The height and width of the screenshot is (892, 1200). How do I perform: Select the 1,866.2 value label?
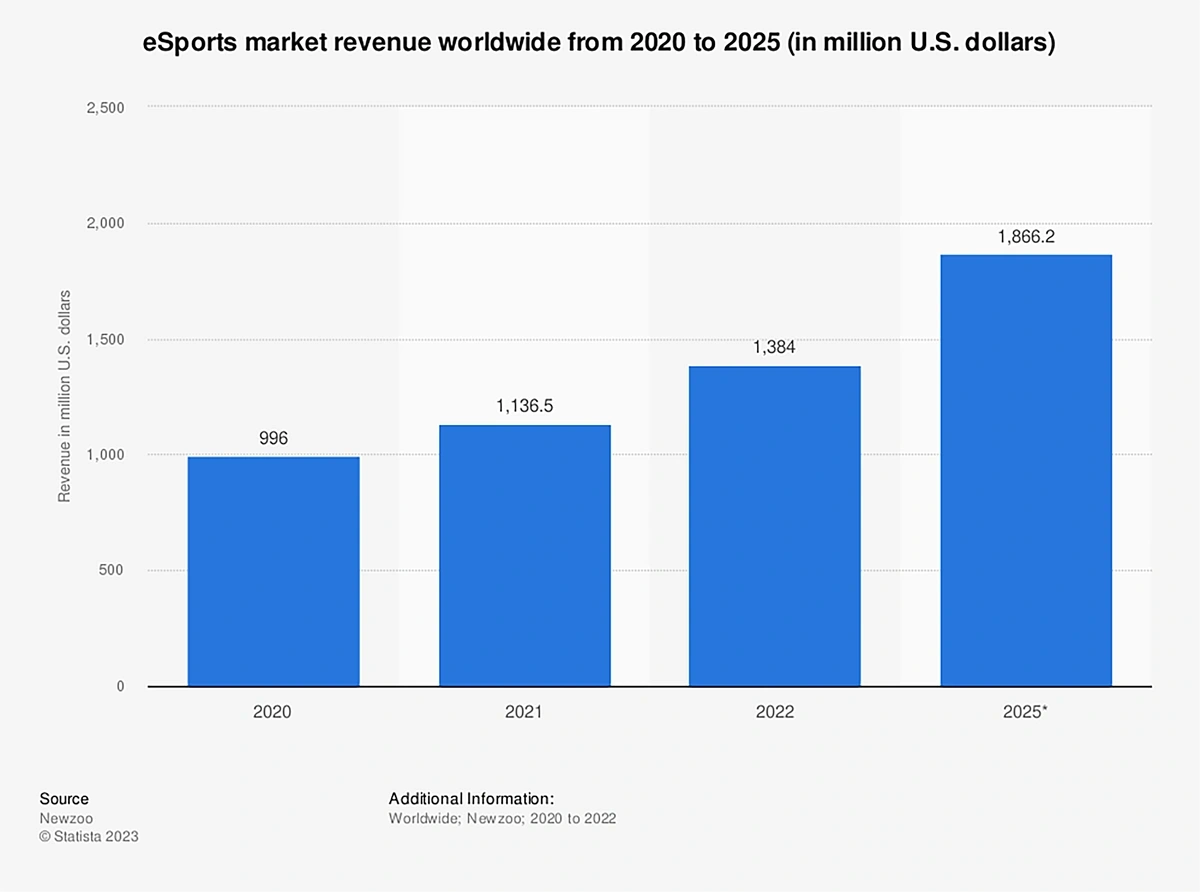coord(1026,237)
